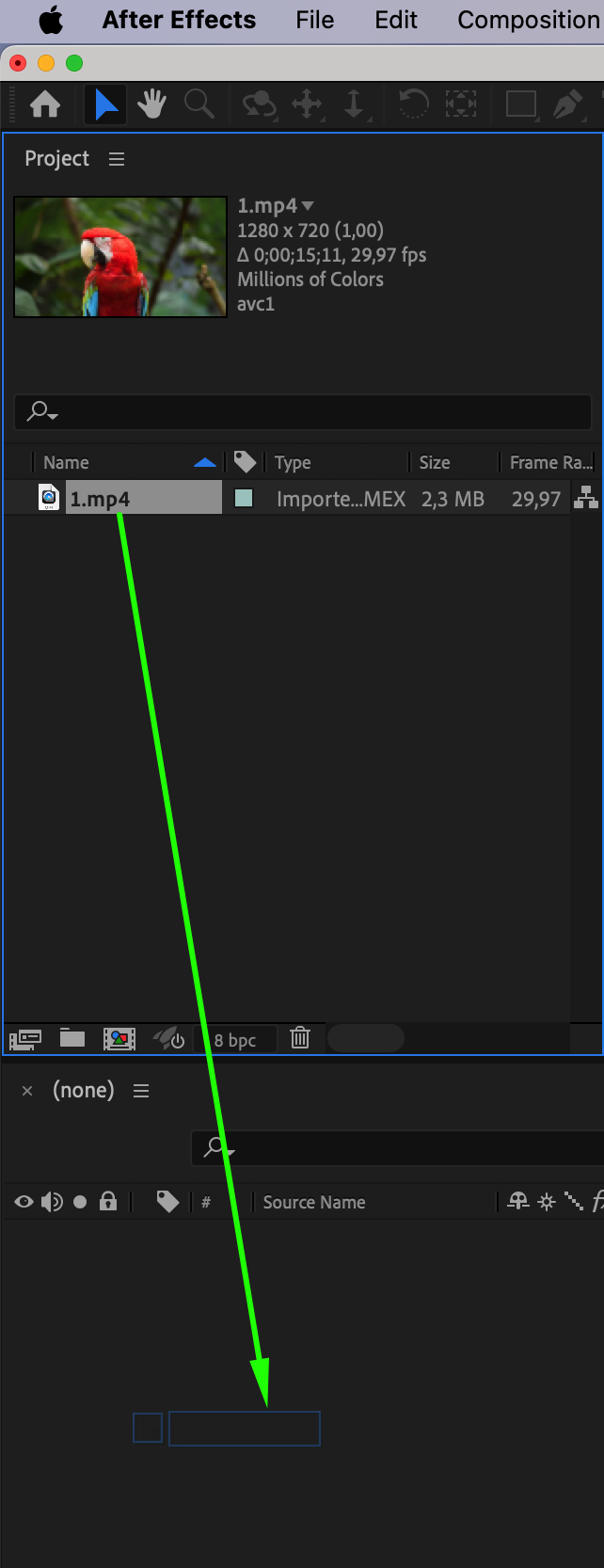Select the Home icon in toolbar
This screenshot has width=604, height=1568.
tap(45, 104)
